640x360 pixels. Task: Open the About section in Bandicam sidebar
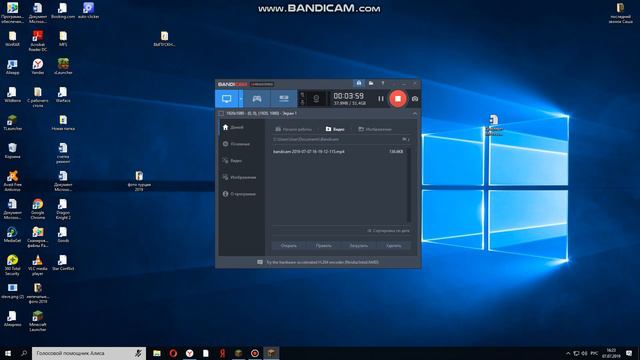pos(241,194)
